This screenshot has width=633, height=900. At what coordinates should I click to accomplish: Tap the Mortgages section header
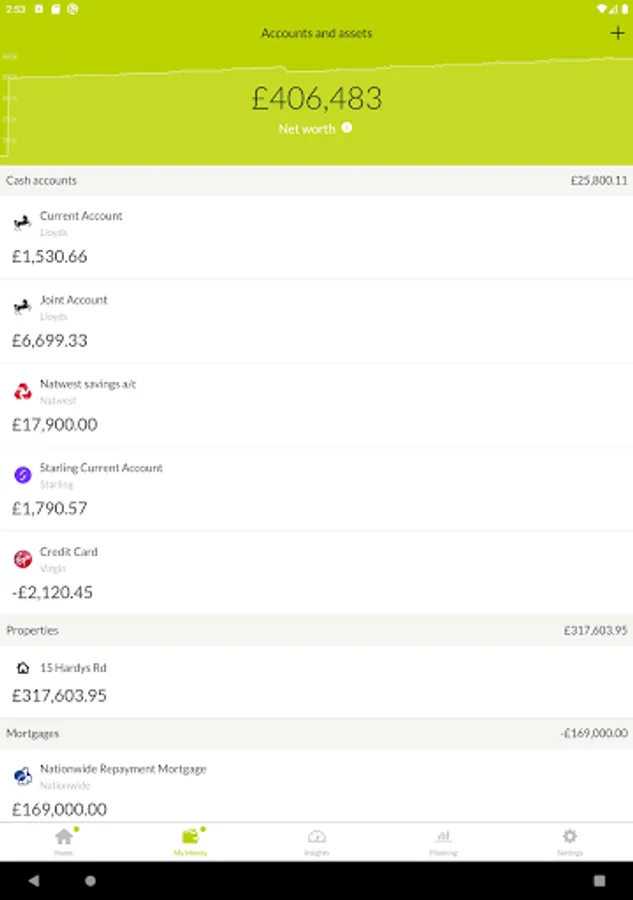point(316,734)
